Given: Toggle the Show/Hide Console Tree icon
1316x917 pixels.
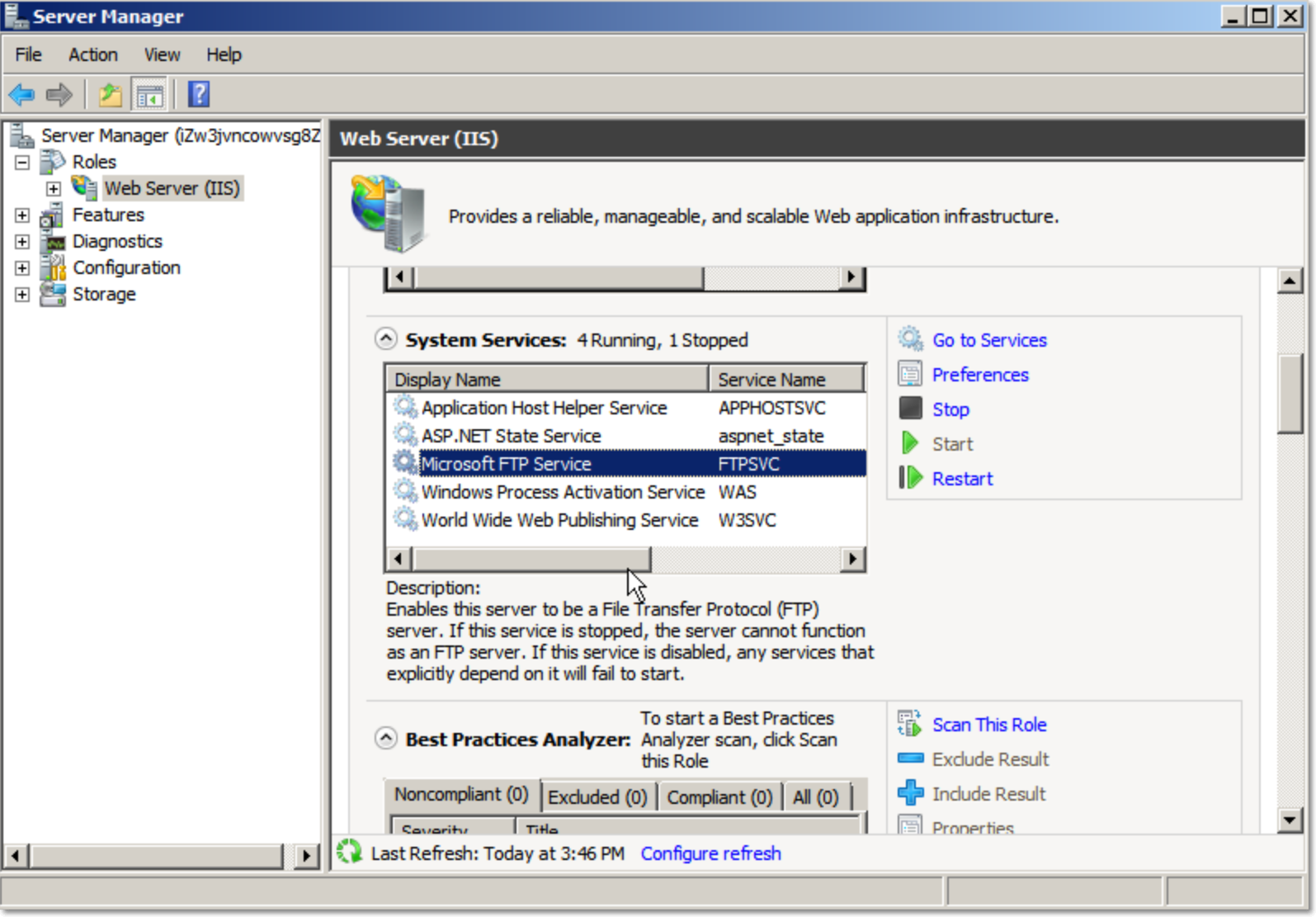Looking at the screenshot, I should tap(149, 96).
